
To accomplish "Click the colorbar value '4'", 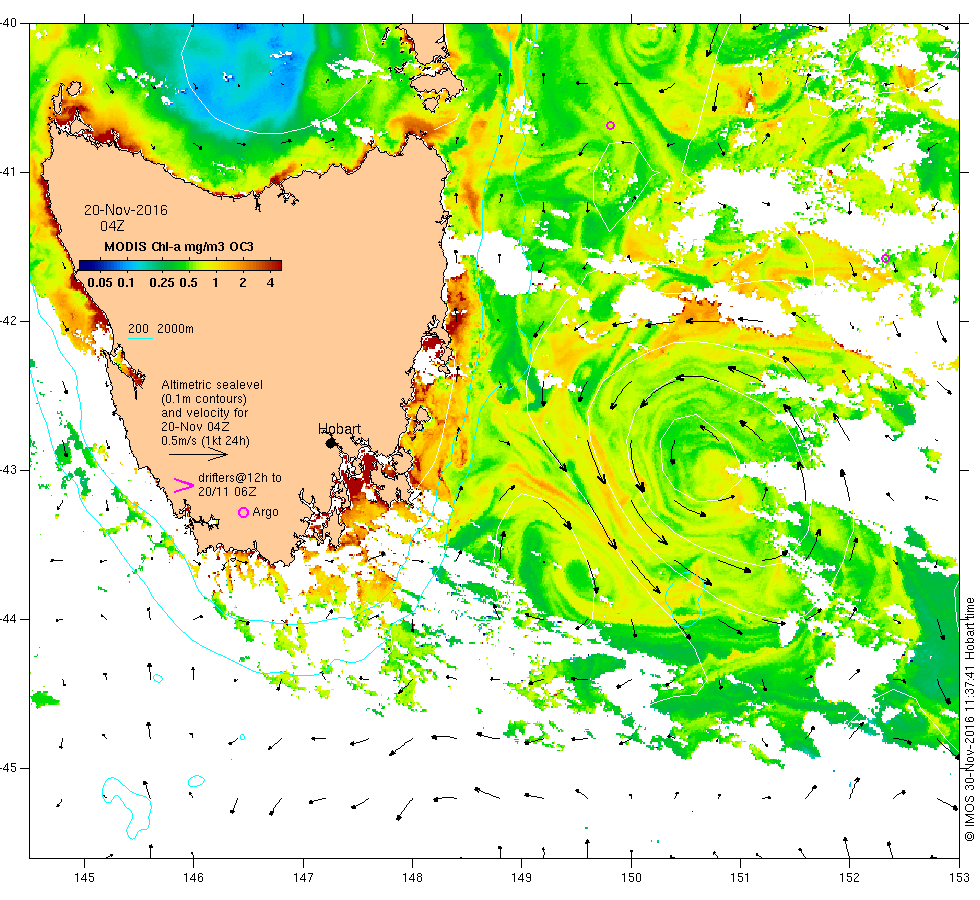I will pyautogui.click(x=270, y=282).
